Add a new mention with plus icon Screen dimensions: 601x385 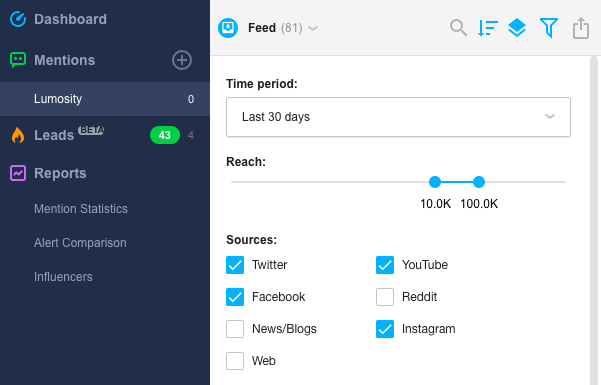click(182, 60)
